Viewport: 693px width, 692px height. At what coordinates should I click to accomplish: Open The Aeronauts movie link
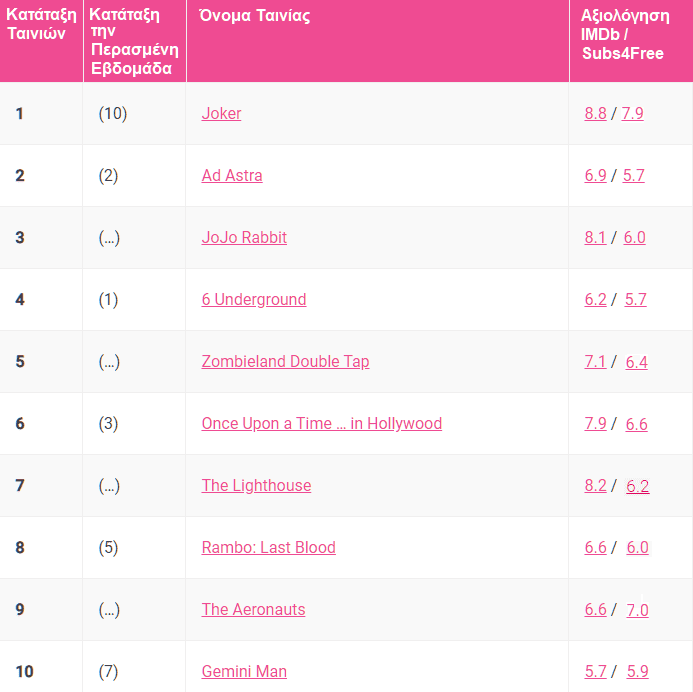click(253, 609)
